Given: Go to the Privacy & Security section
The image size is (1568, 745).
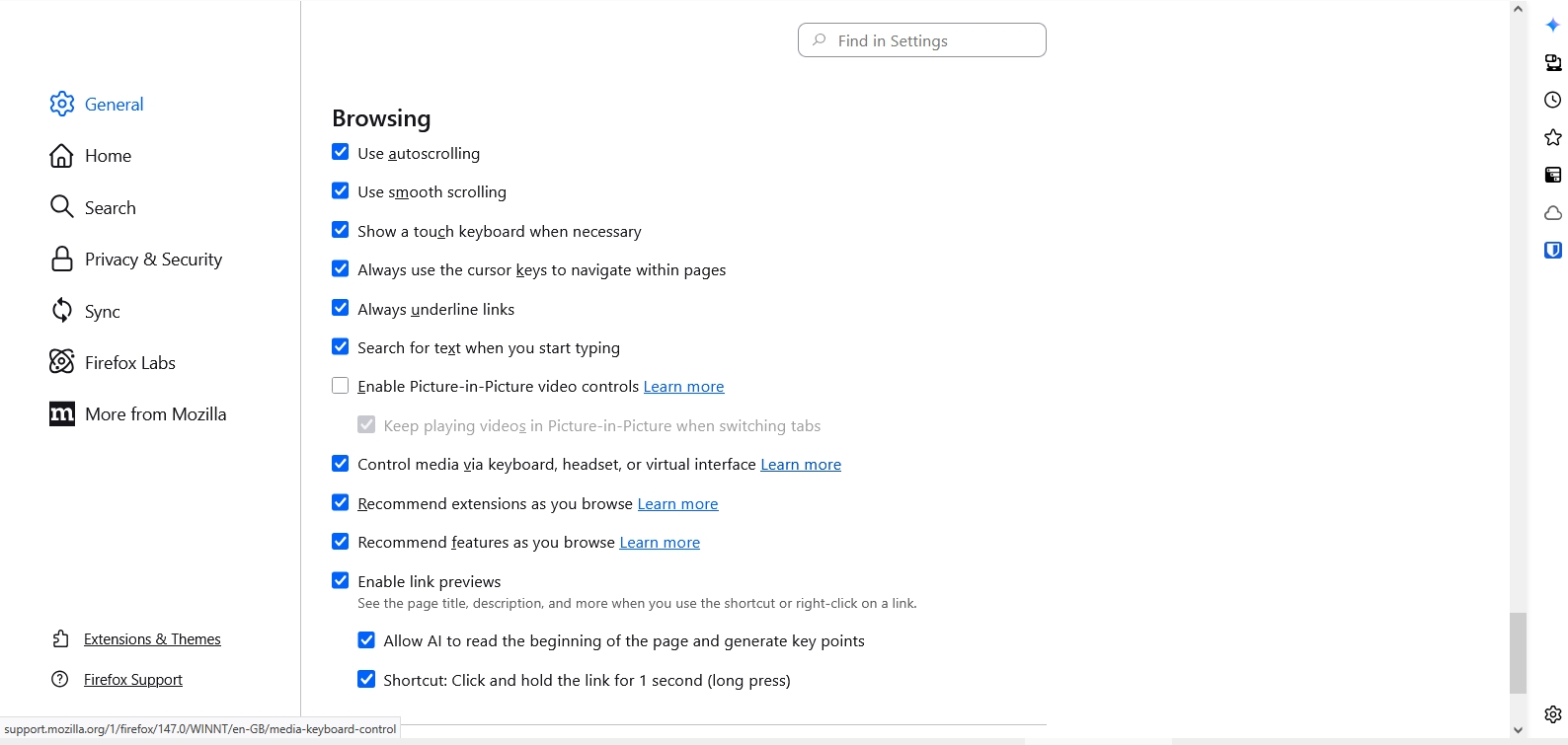Looking at the screenshot, I should click(x=153, y=260).
